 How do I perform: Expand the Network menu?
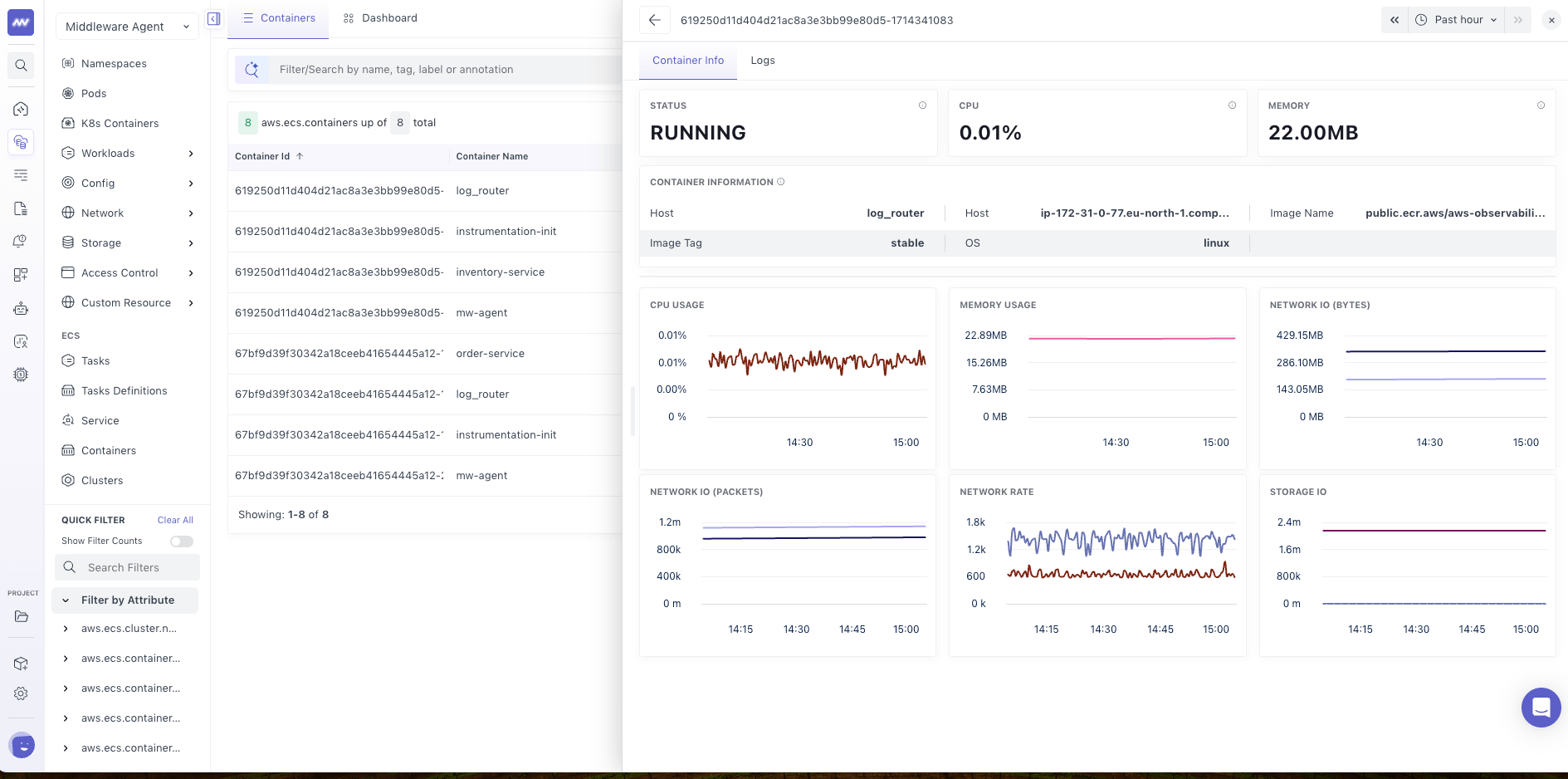point(129,213)
